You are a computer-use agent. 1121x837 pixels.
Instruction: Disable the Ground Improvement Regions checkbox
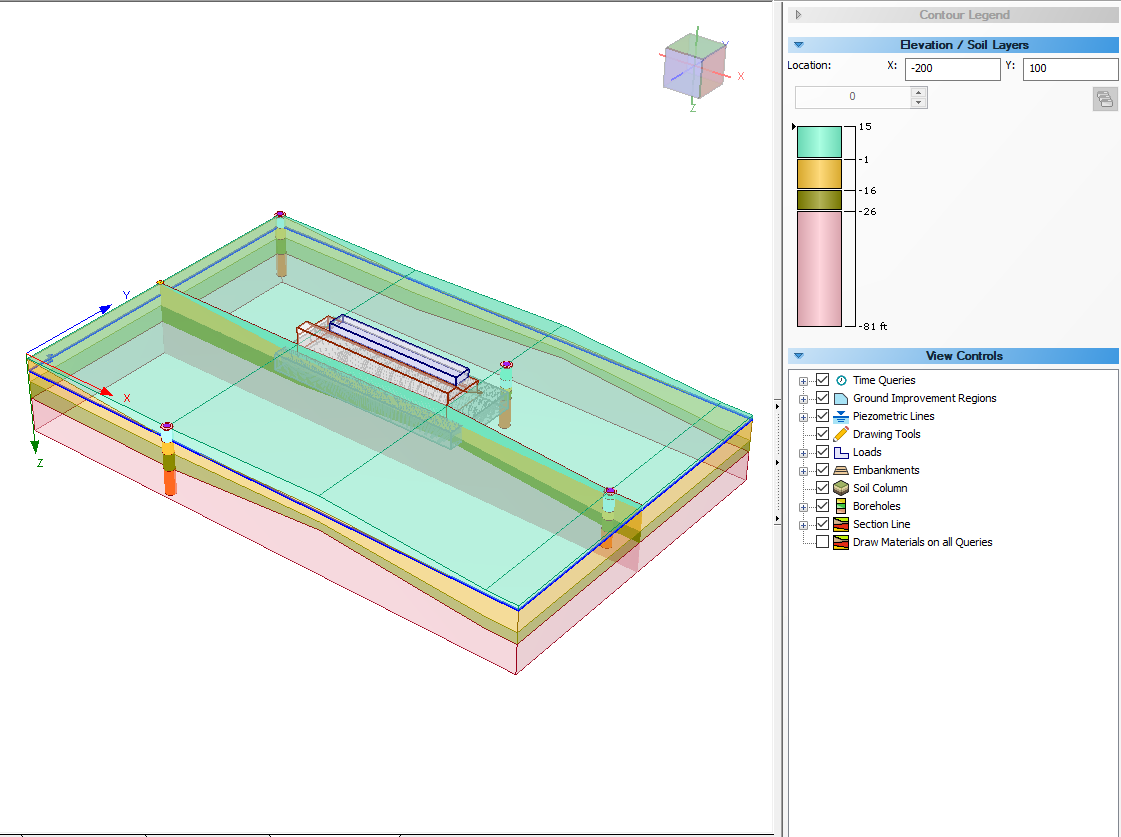pos(822,398)
